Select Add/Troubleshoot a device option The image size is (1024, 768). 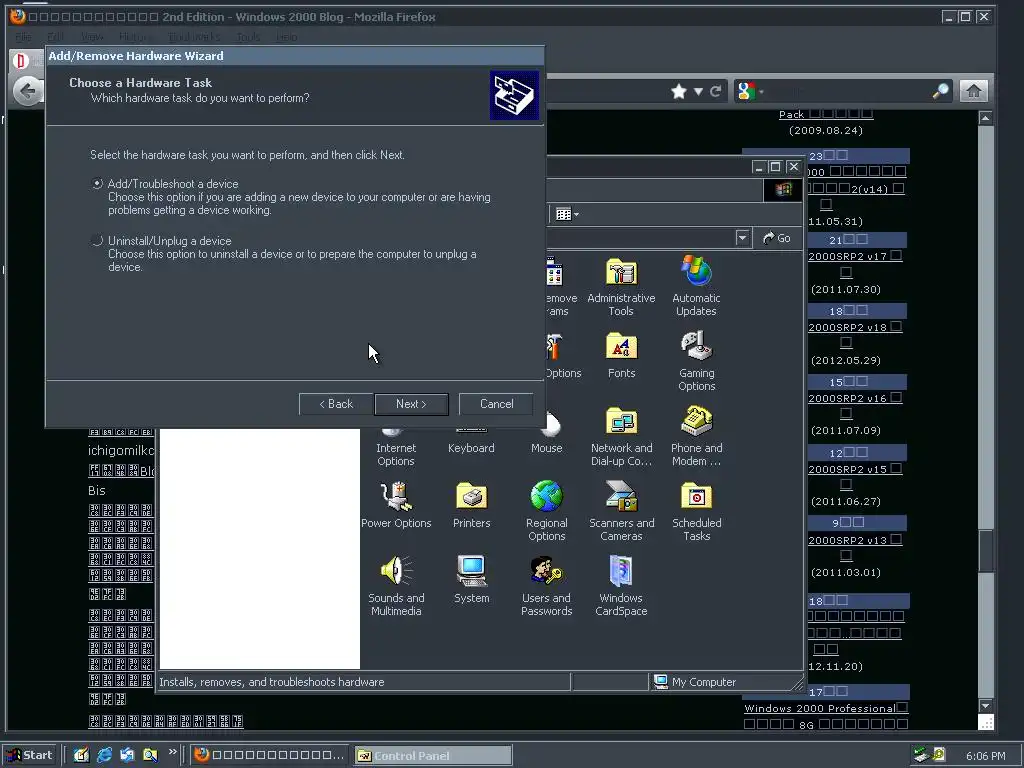97,184
